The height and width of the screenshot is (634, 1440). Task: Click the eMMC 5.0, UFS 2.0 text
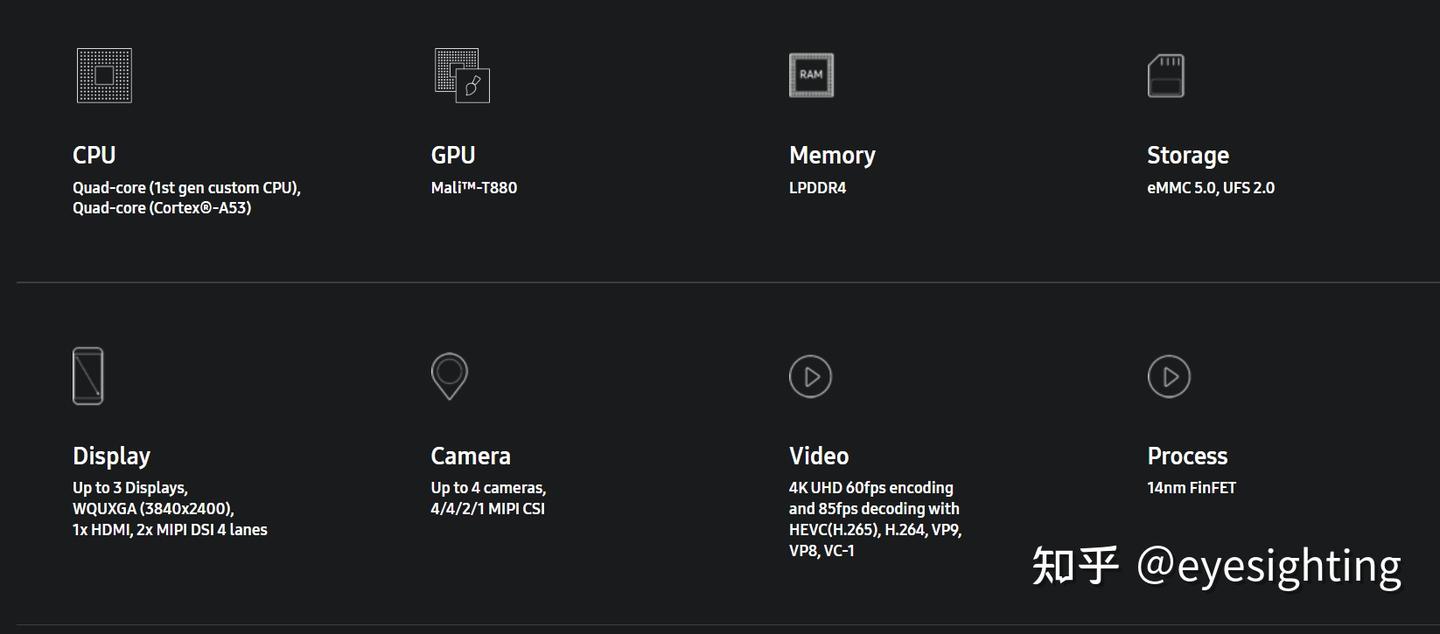(x=1210, y=188)
